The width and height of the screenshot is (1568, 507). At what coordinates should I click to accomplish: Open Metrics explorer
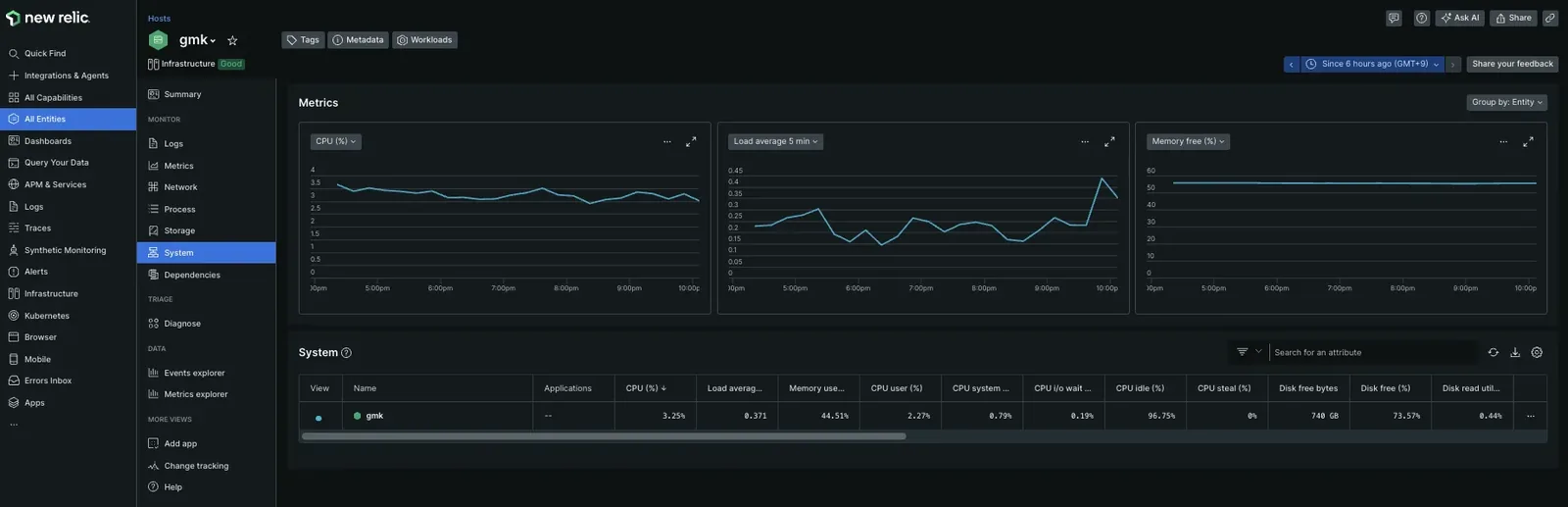click(196, 394)
